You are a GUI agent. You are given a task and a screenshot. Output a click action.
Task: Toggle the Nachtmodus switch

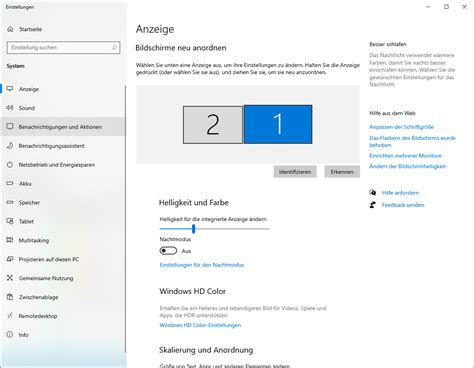(x=168, y=251)
